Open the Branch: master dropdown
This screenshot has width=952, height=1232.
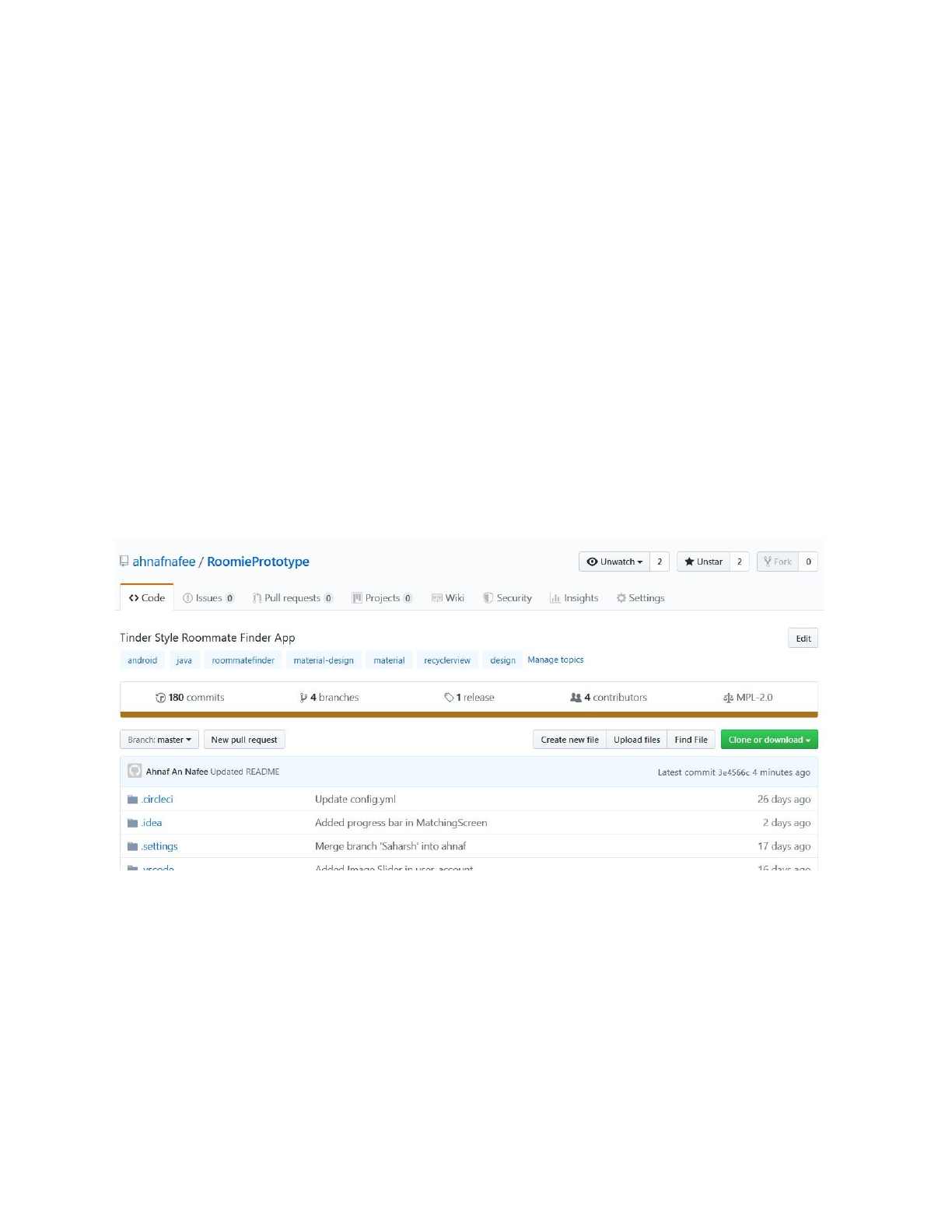click(159, 740)
